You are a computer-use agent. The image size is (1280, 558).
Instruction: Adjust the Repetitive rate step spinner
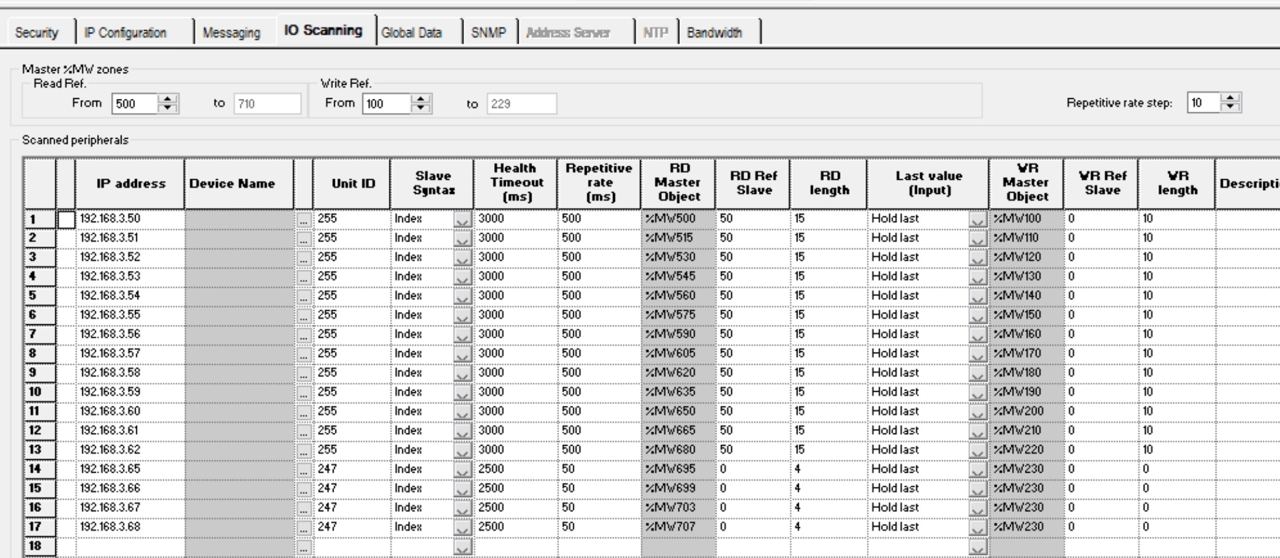[1232, 102]
